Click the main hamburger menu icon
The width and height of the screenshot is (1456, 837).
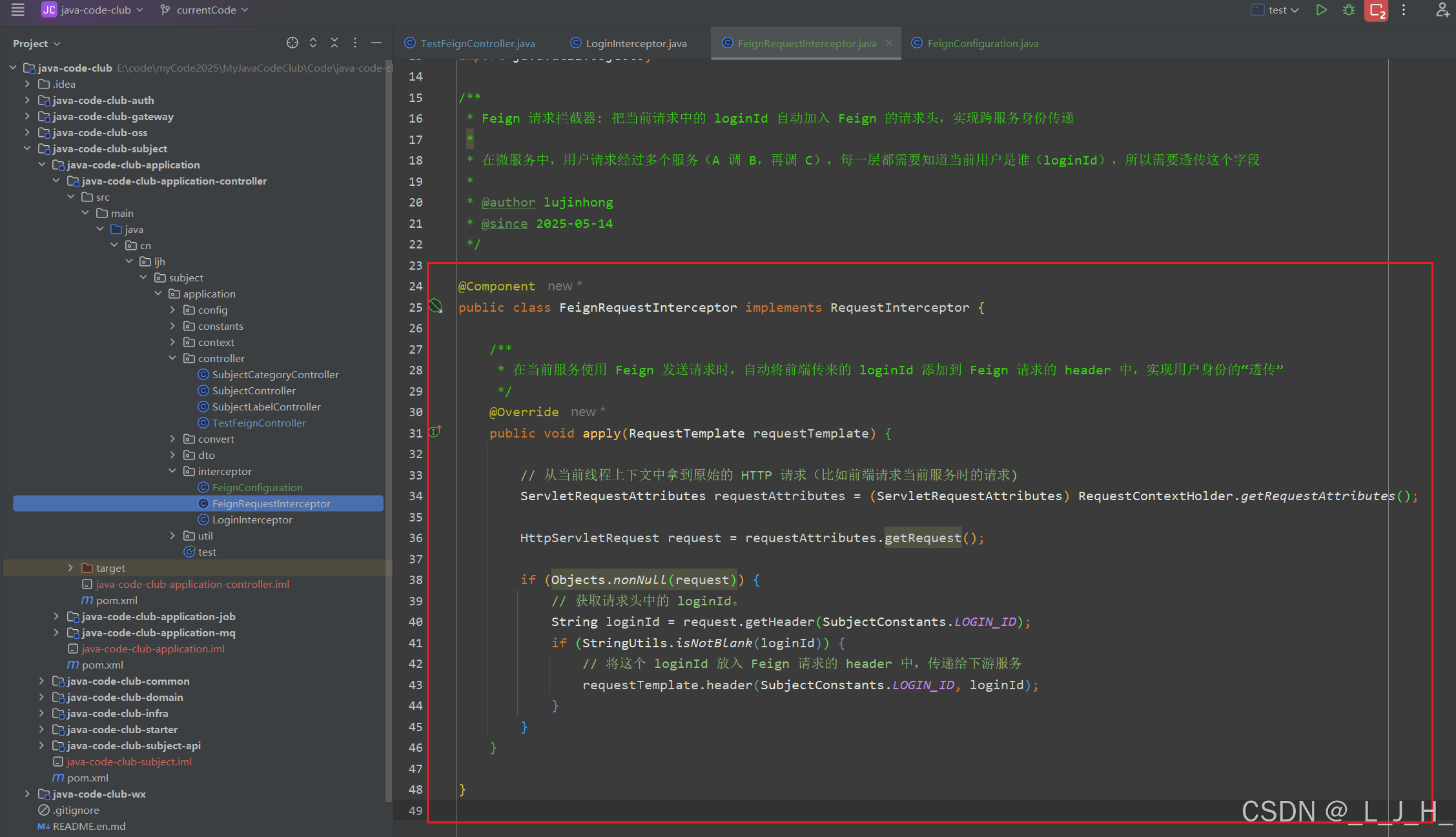point(17,10)
